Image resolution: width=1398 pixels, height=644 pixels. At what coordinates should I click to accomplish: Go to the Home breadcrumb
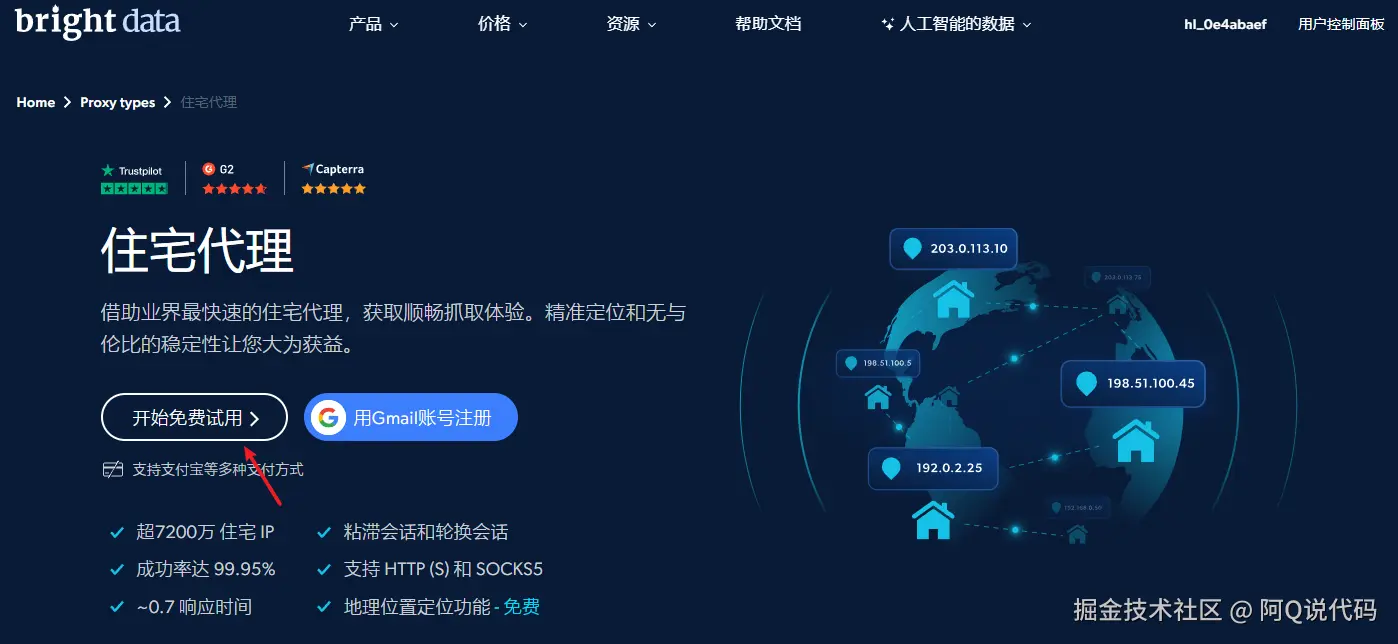tap(36, 102)
